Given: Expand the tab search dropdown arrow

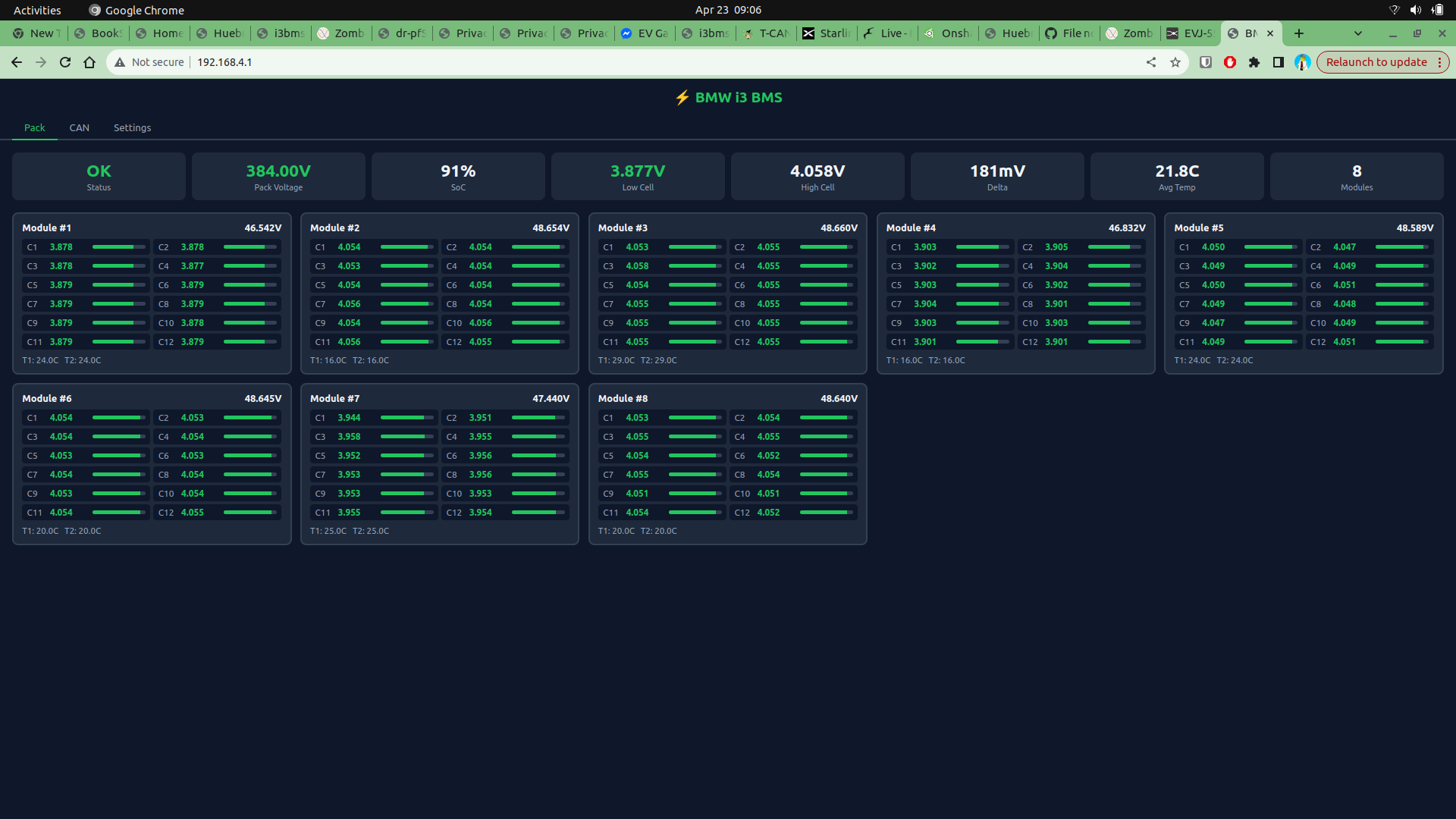Looking at the screenshot, I should point(1358,33).
